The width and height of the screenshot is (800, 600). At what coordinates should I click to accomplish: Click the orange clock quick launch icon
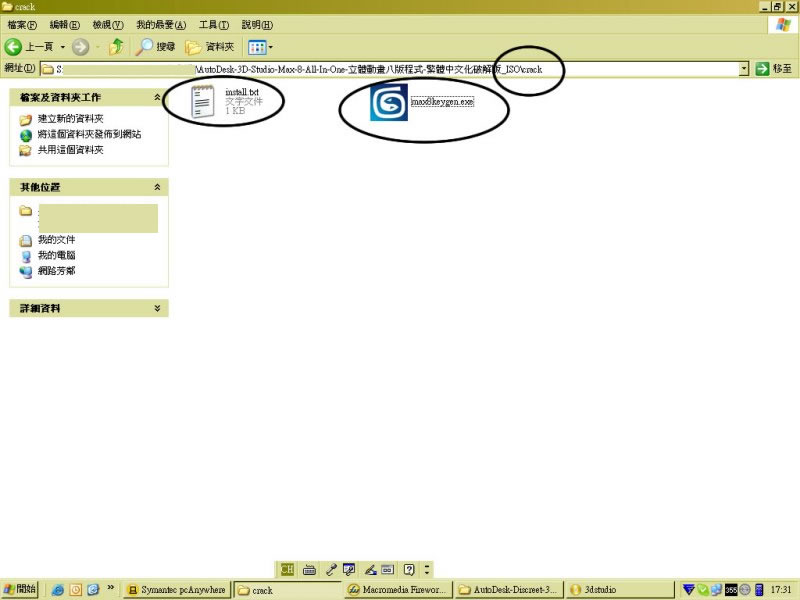point(76,590)
